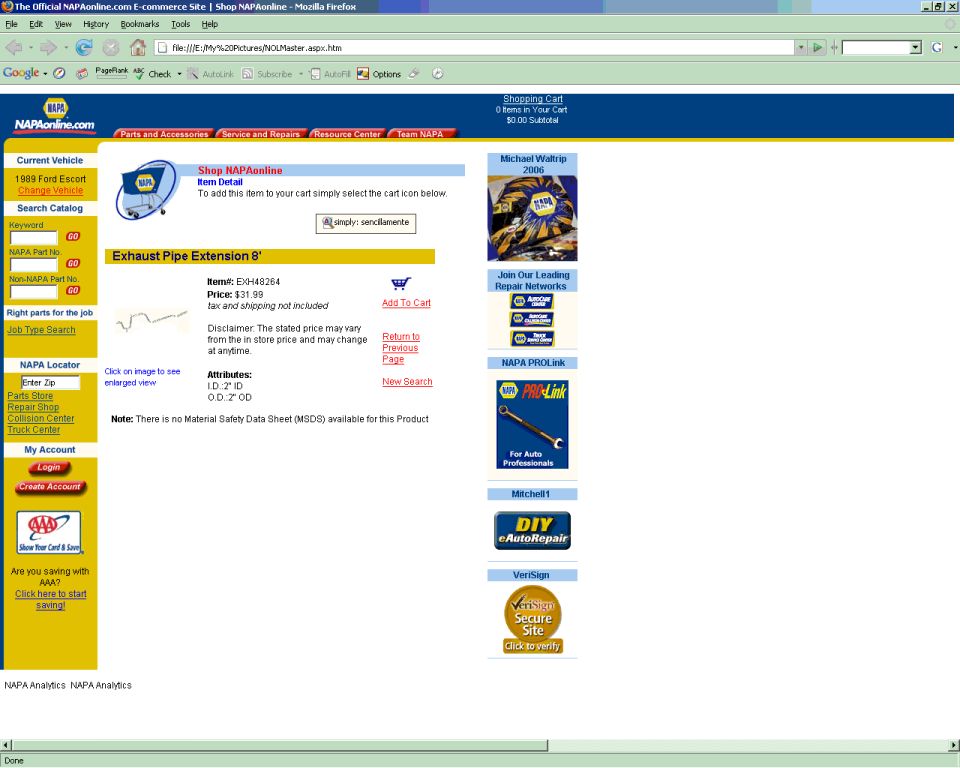
Task: Select the Service and Repairs tab
Action: point(261,134)
